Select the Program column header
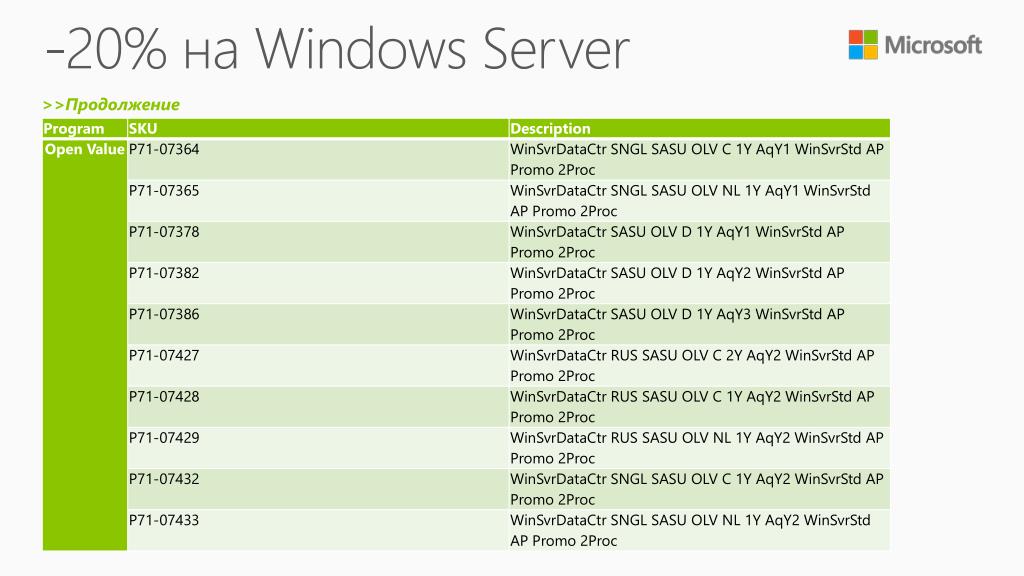Screen dimensions: 1024x576 pos(84,129)
